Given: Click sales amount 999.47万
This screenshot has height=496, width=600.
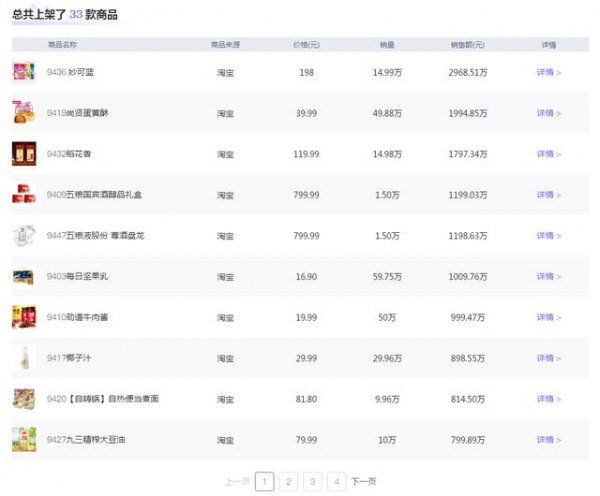Looking at the screenshot, I should (x=468, y=317).
